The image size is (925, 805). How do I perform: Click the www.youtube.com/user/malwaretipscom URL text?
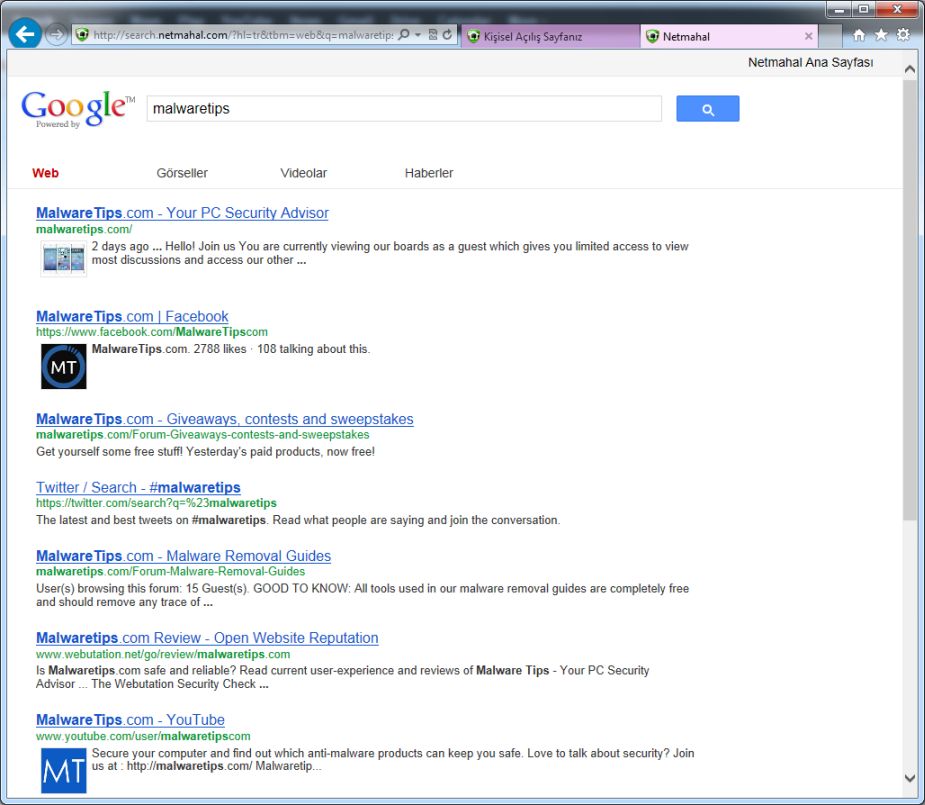(143, 737)
